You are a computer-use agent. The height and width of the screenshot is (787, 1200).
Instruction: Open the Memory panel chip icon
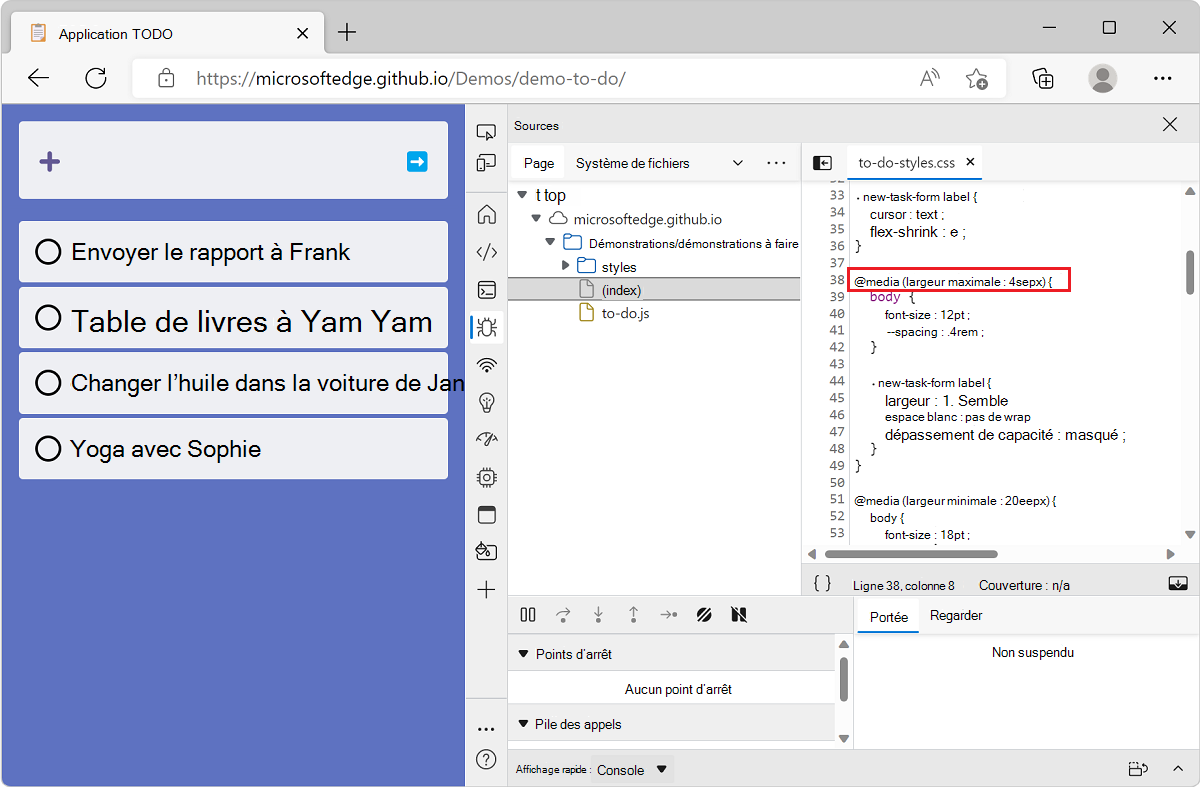(486, 477)
